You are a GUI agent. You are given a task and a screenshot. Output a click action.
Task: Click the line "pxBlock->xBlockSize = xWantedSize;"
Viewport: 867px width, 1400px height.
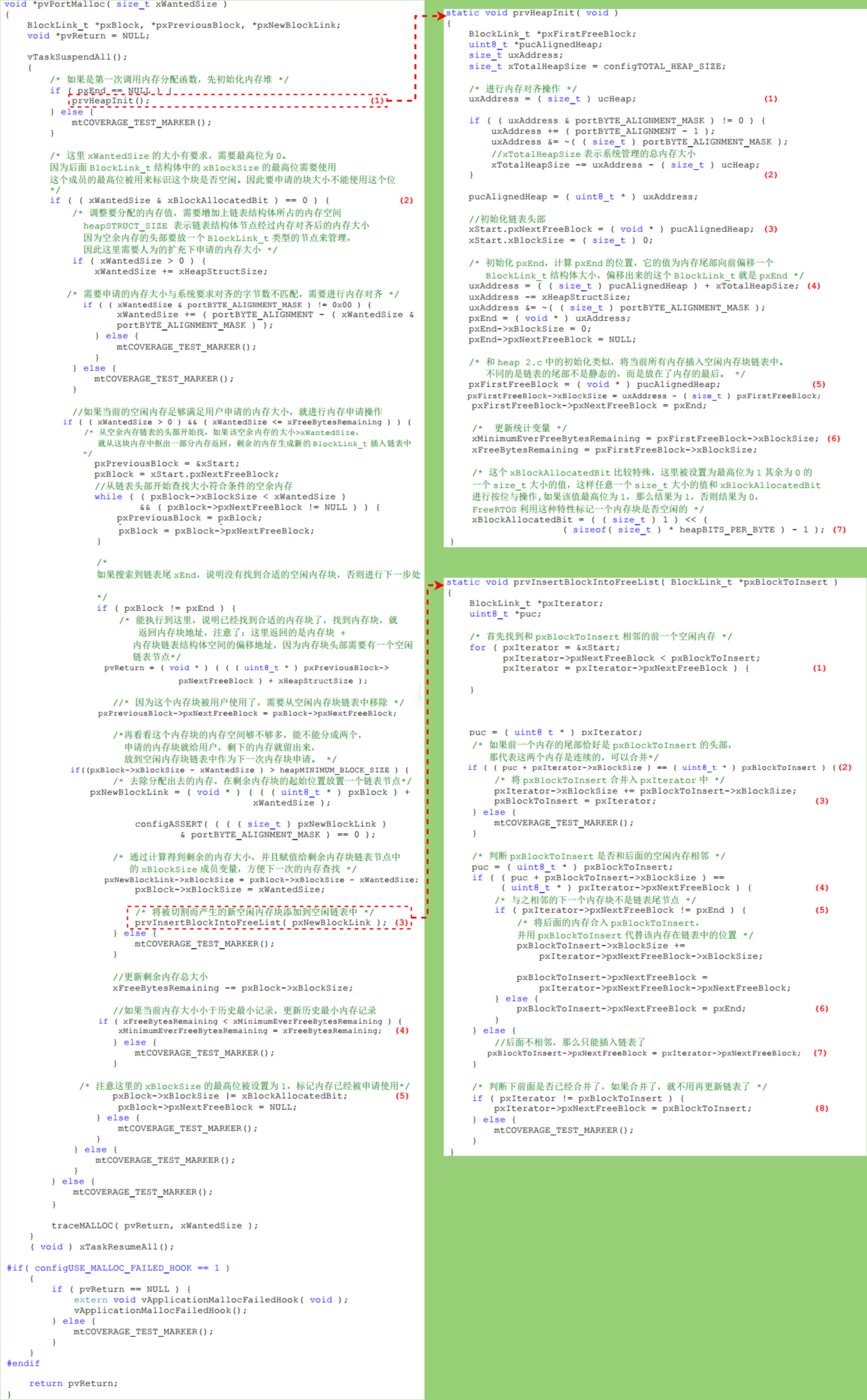[230, 890]
